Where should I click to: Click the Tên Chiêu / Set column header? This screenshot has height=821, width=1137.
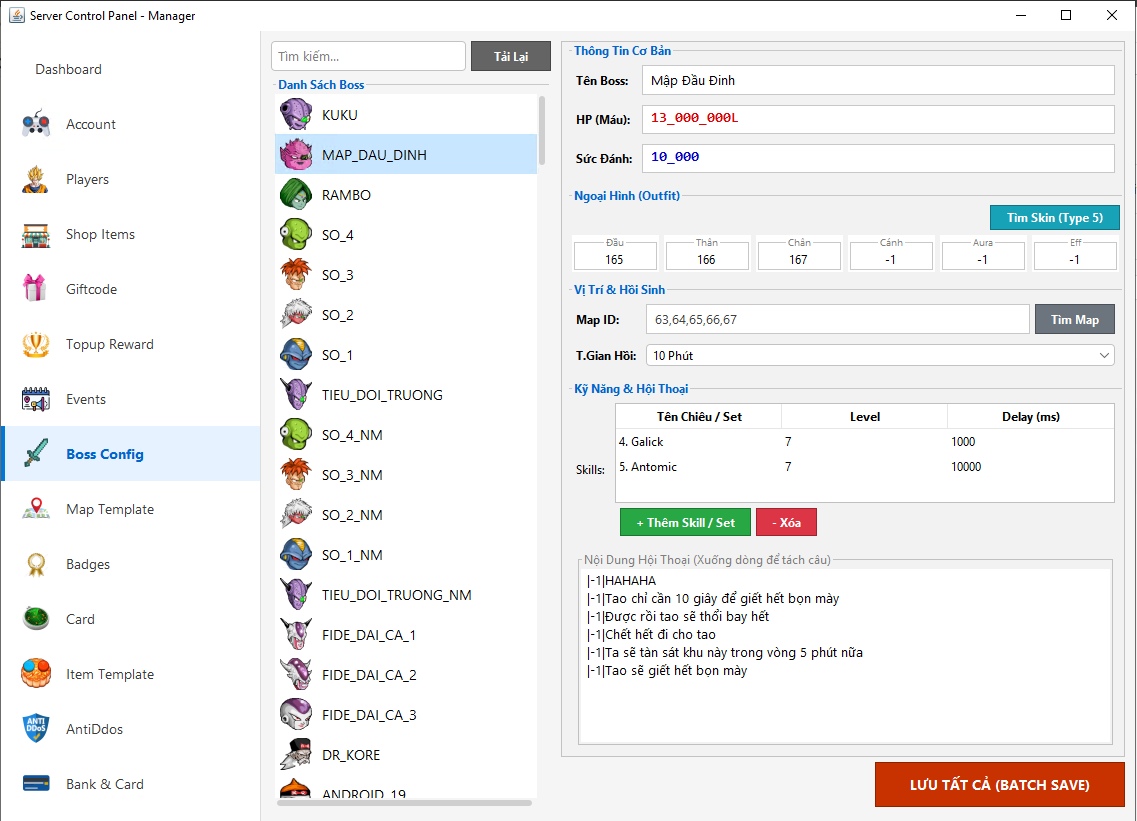point(699,416)
